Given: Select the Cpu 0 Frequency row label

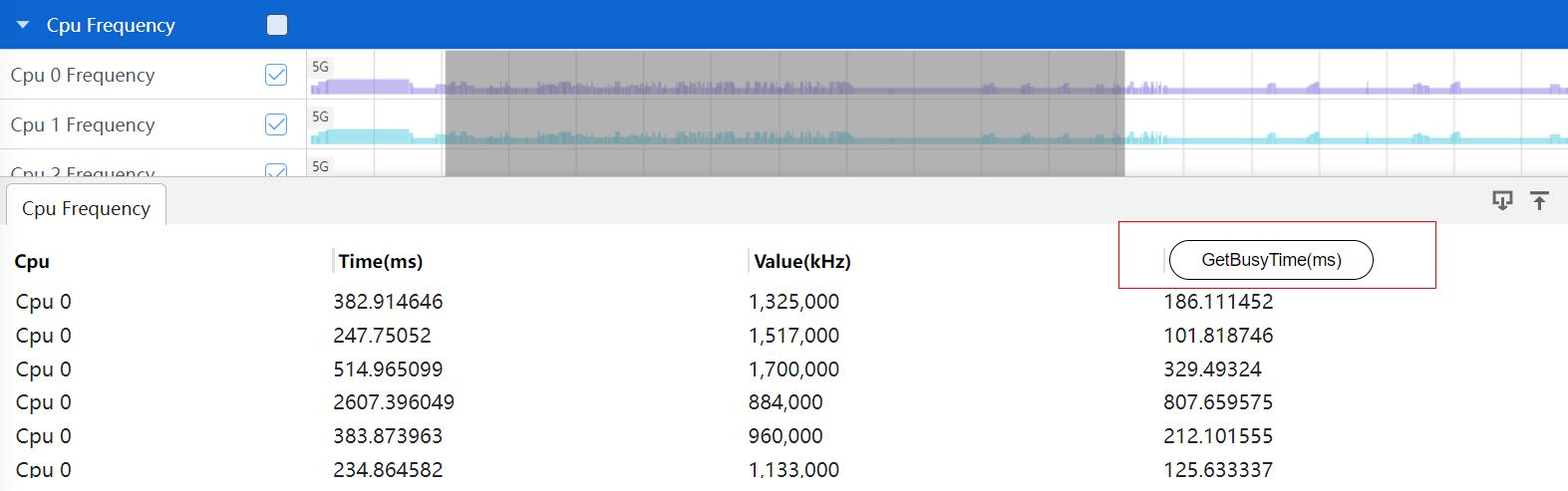Looking at the screenshot, I should (83, 75).
